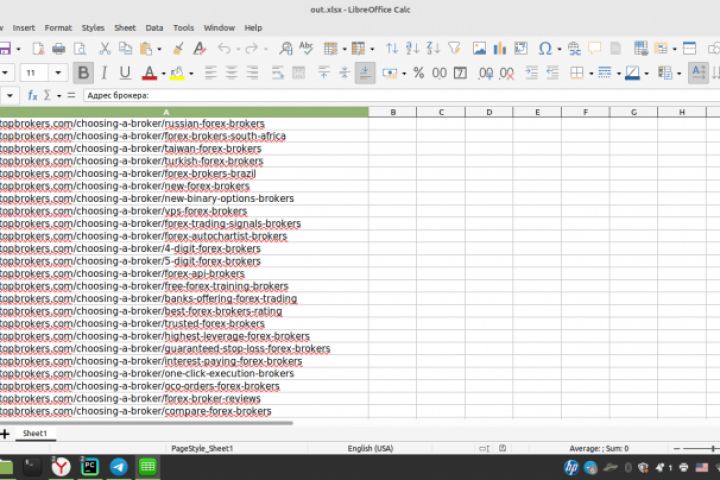The image size is (720, 480).
Task: Click Format as Percent icon
Action: coord(418,73)
